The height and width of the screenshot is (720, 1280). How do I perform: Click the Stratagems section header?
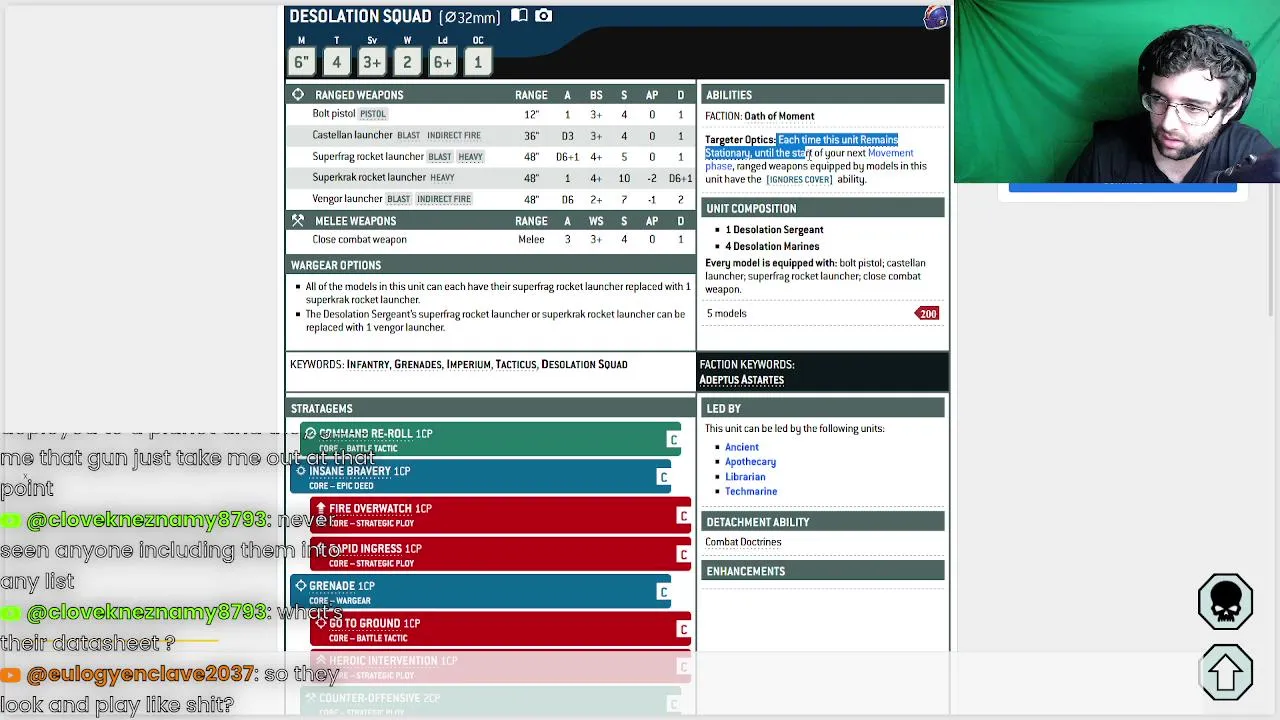tap(490, 408)
